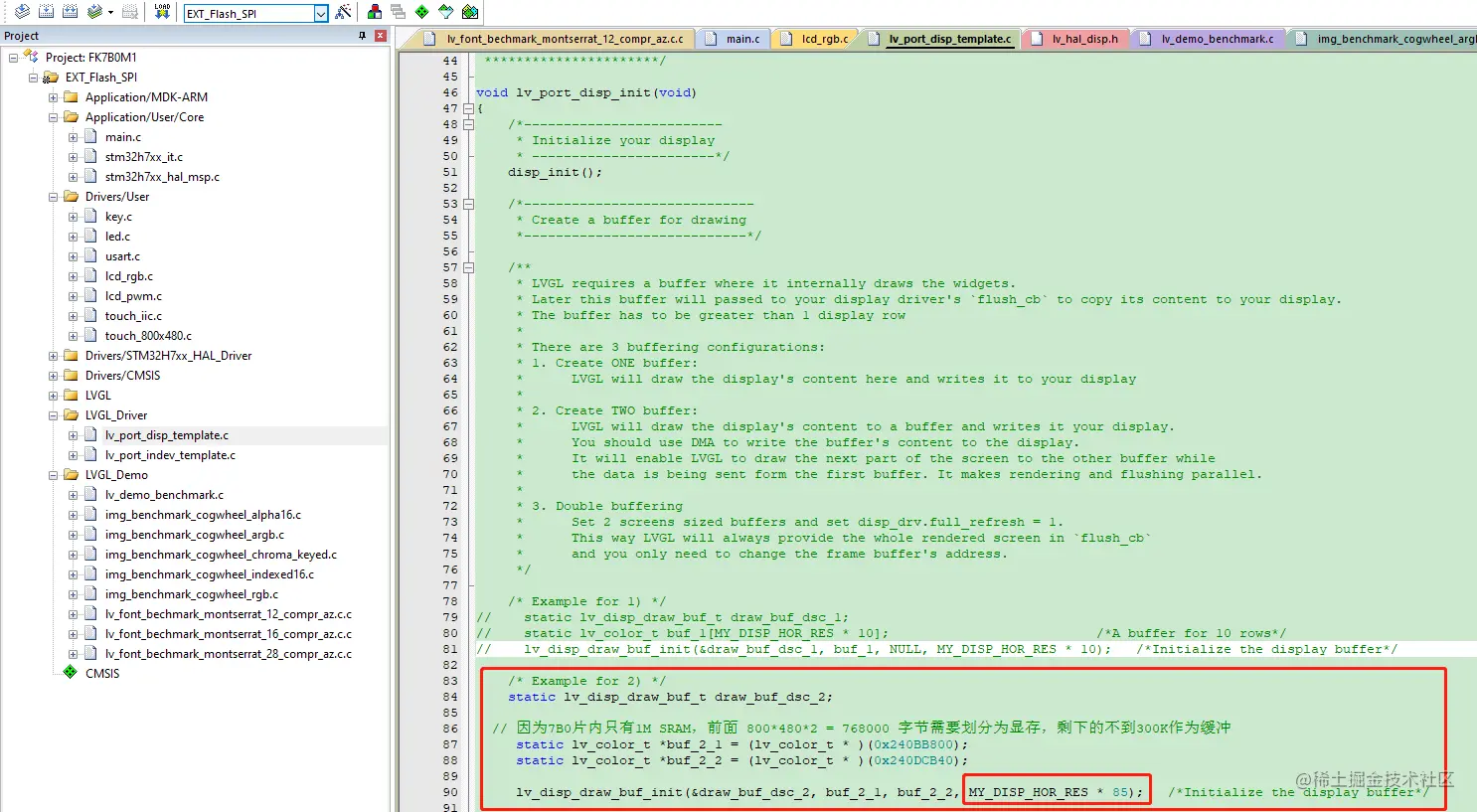Select stm32h7xx_hal_msp.c in project tree
The height and width of the screenshot is (812, 1477).
point(162,177)
